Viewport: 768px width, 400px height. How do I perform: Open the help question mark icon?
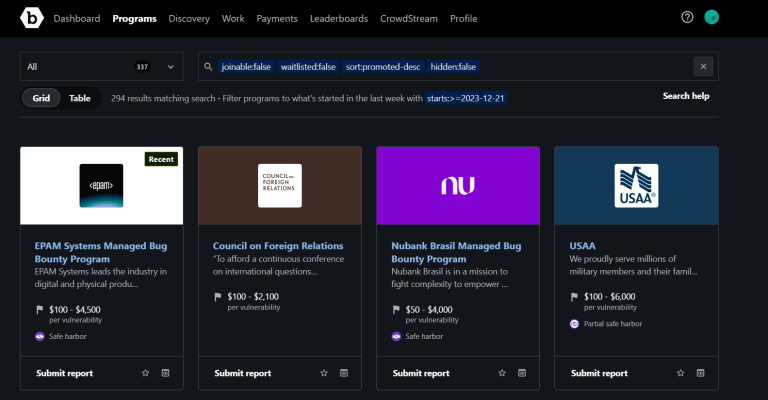(x=687, y=18)
